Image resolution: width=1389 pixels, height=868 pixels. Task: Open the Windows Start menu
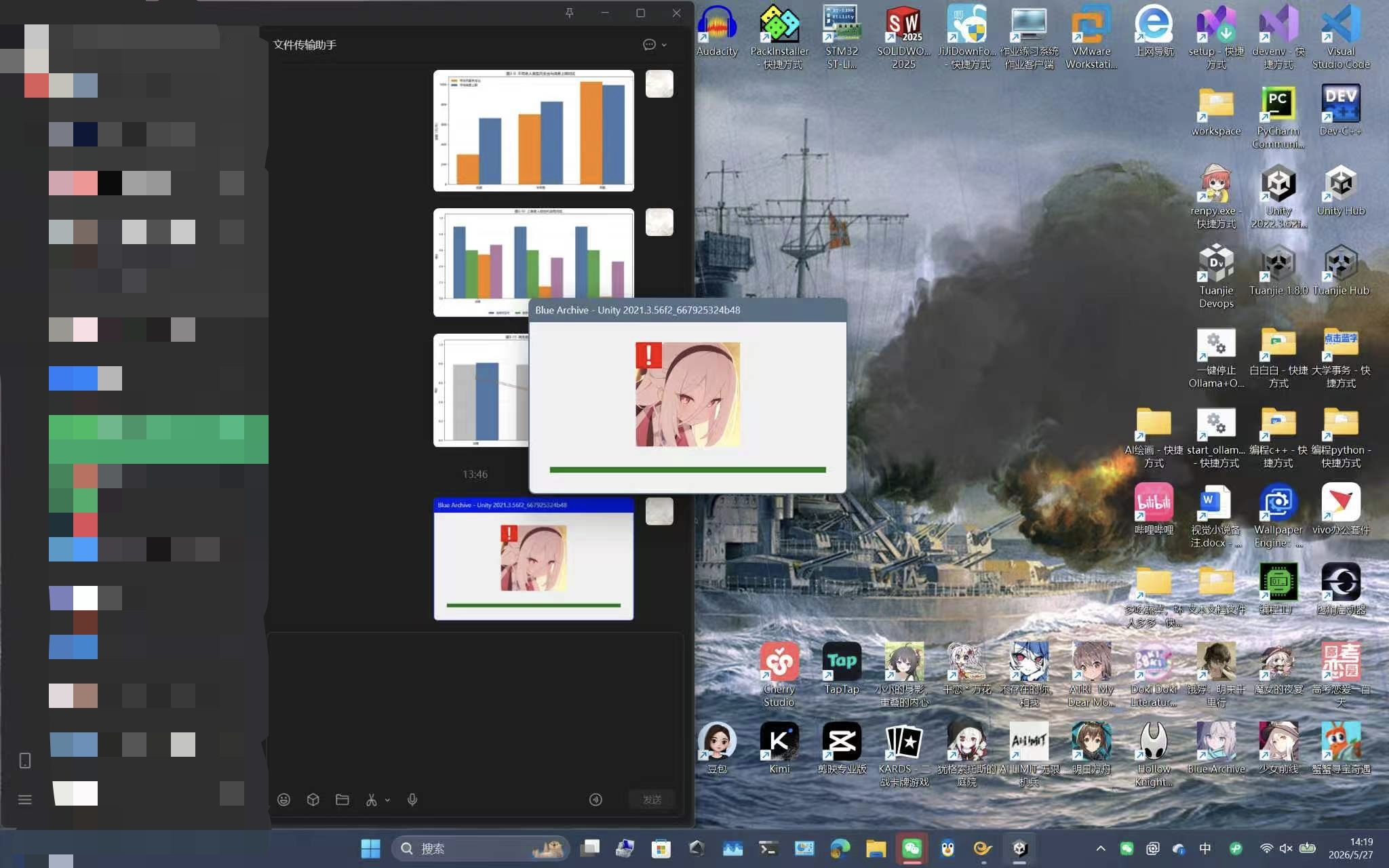(x=370, y=848)
